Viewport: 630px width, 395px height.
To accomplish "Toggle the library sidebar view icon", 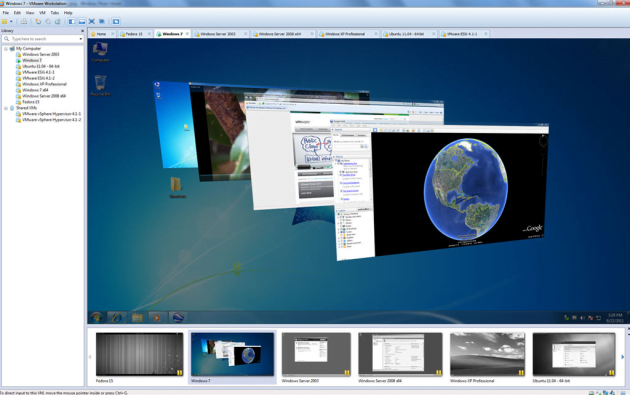I will tap(72, 21).
